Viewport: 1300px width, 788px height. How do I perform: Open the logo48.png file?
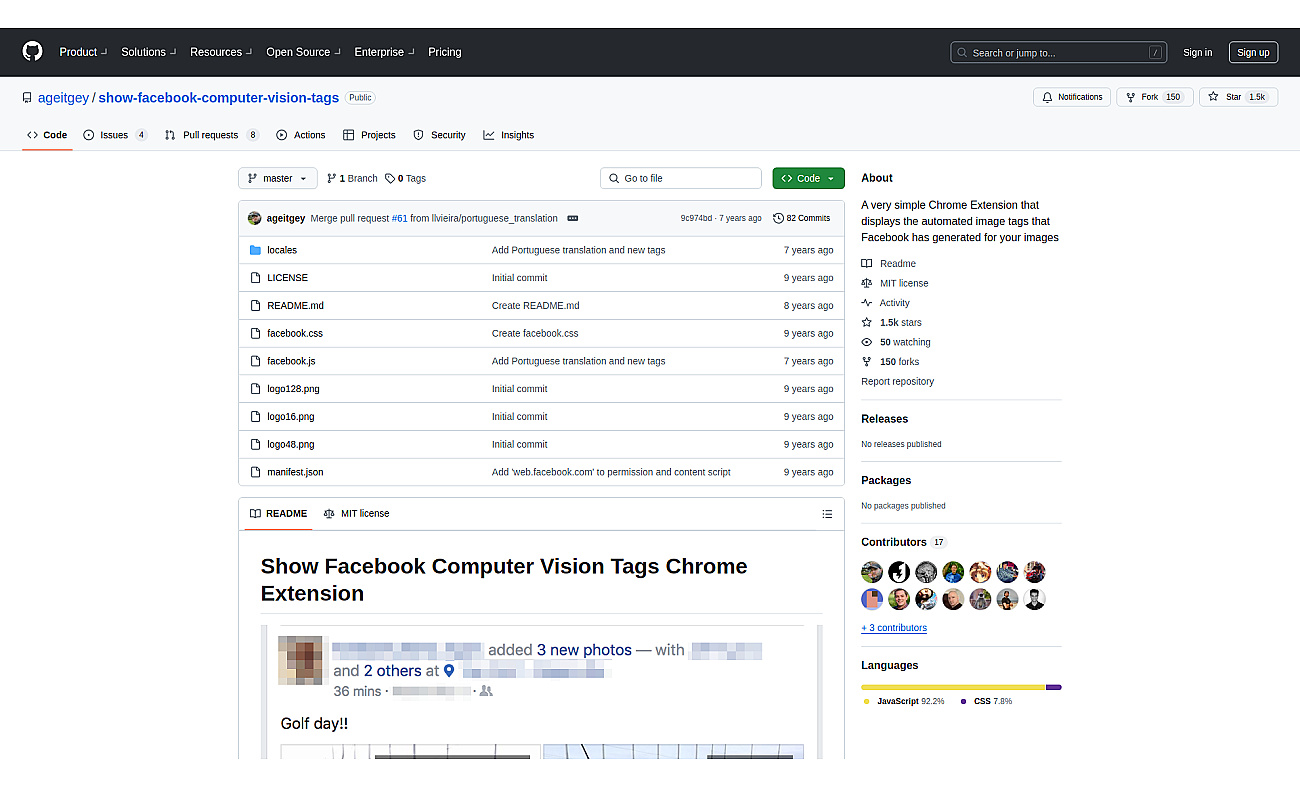click(290, 444)
